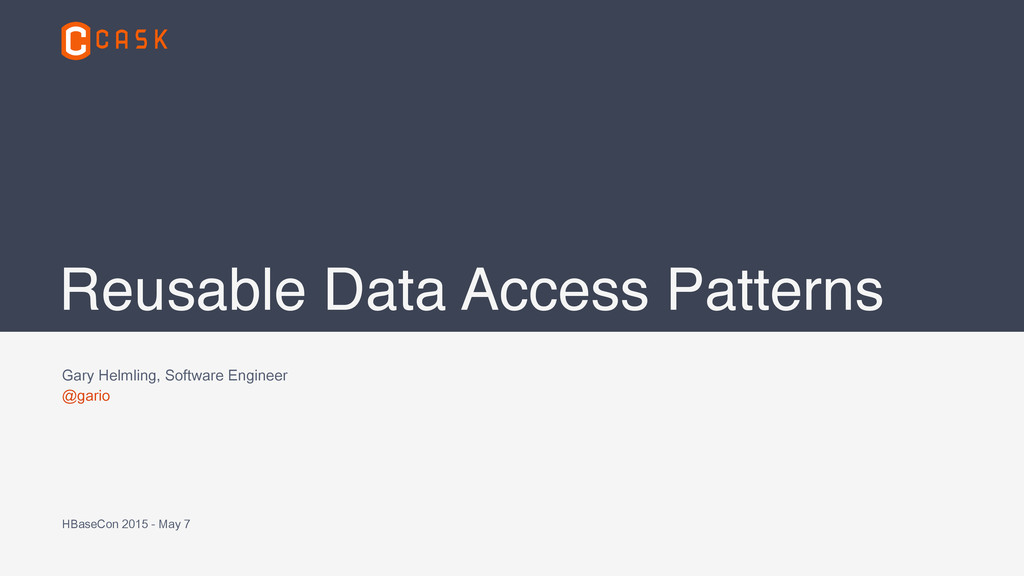The image size is (1024, 576).
Task: Click the white C inside the hexagon logo
Action: coord(77,40)
